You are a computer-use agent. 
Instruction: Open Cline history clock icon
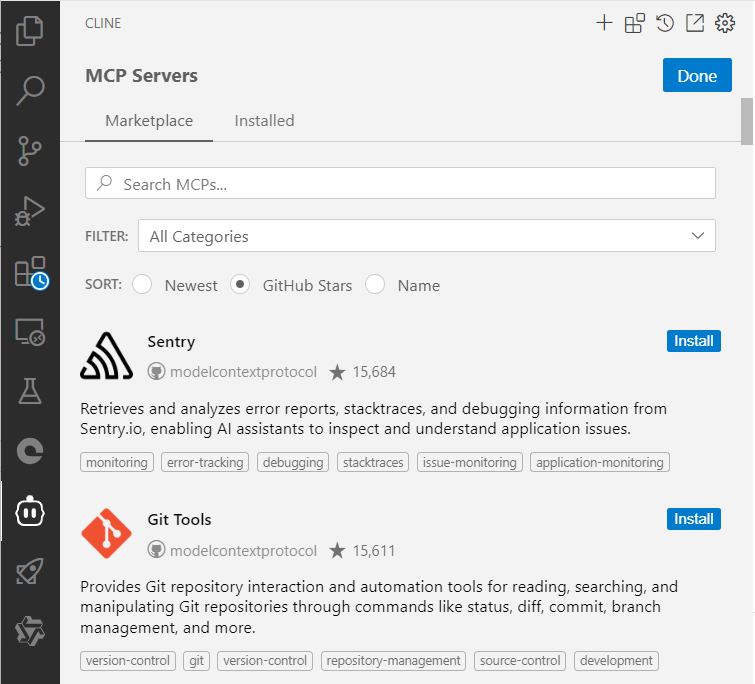(x=665, y=23)
